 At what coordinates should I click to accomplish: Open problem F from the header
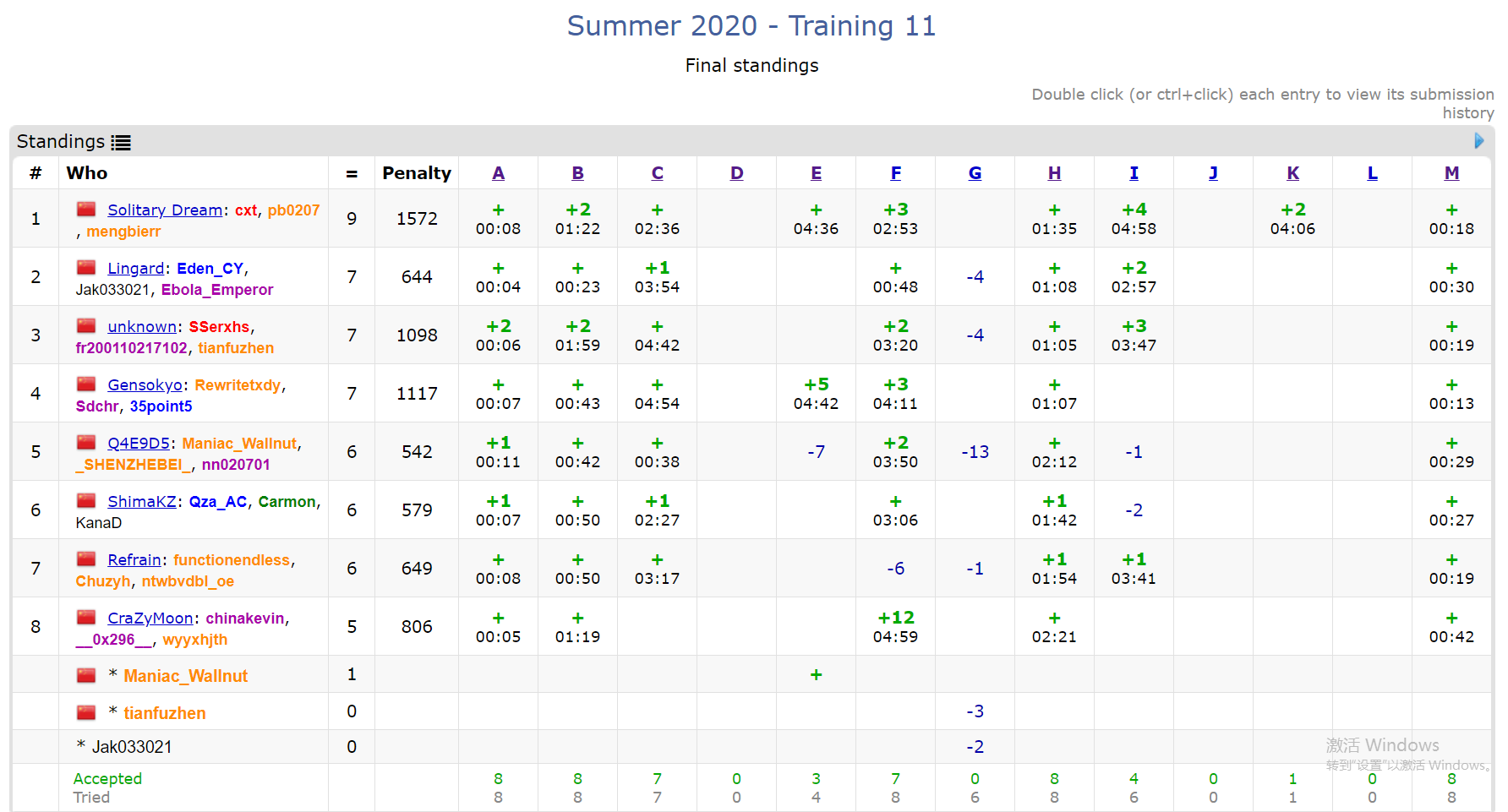click(895, 173)
